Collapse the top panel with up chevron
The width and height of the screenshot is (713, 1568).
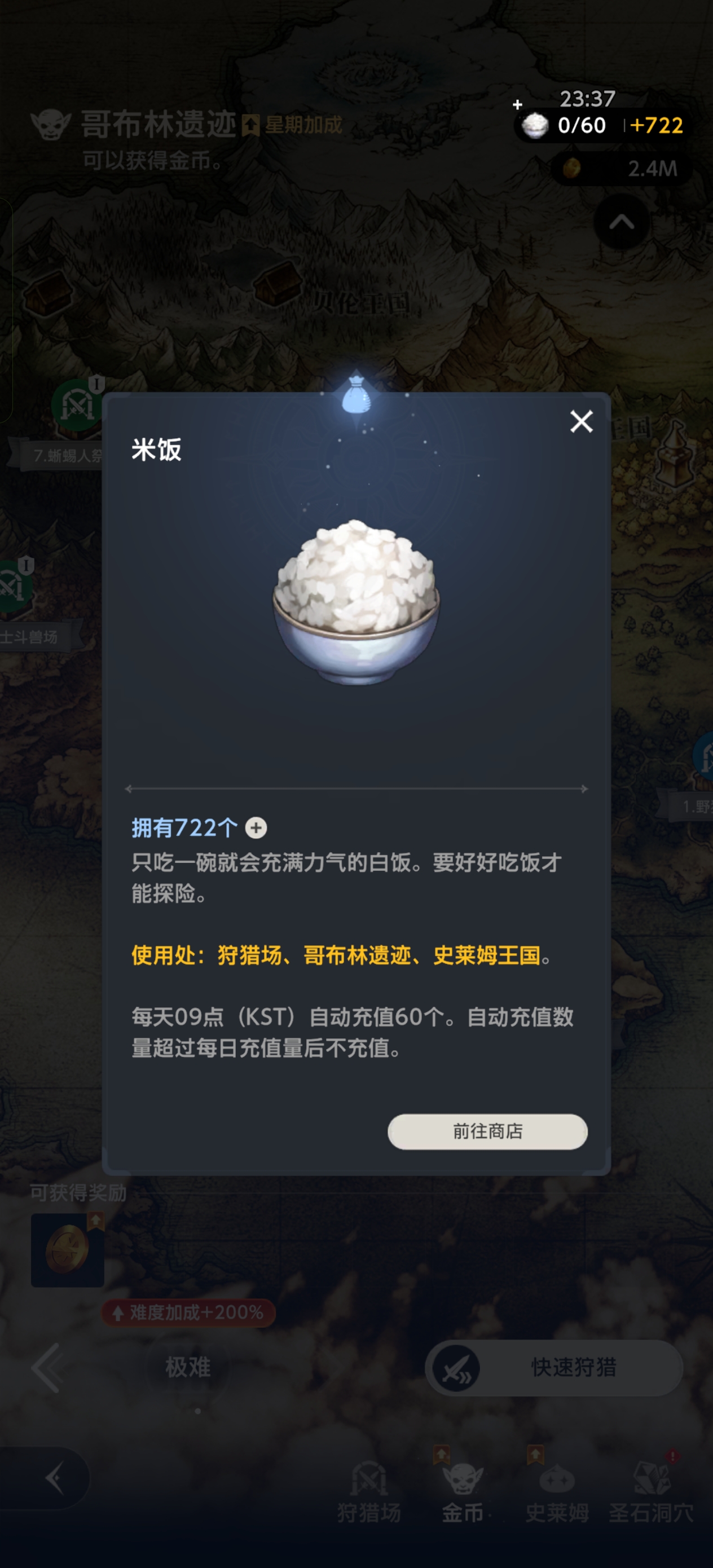click(621, 223)
